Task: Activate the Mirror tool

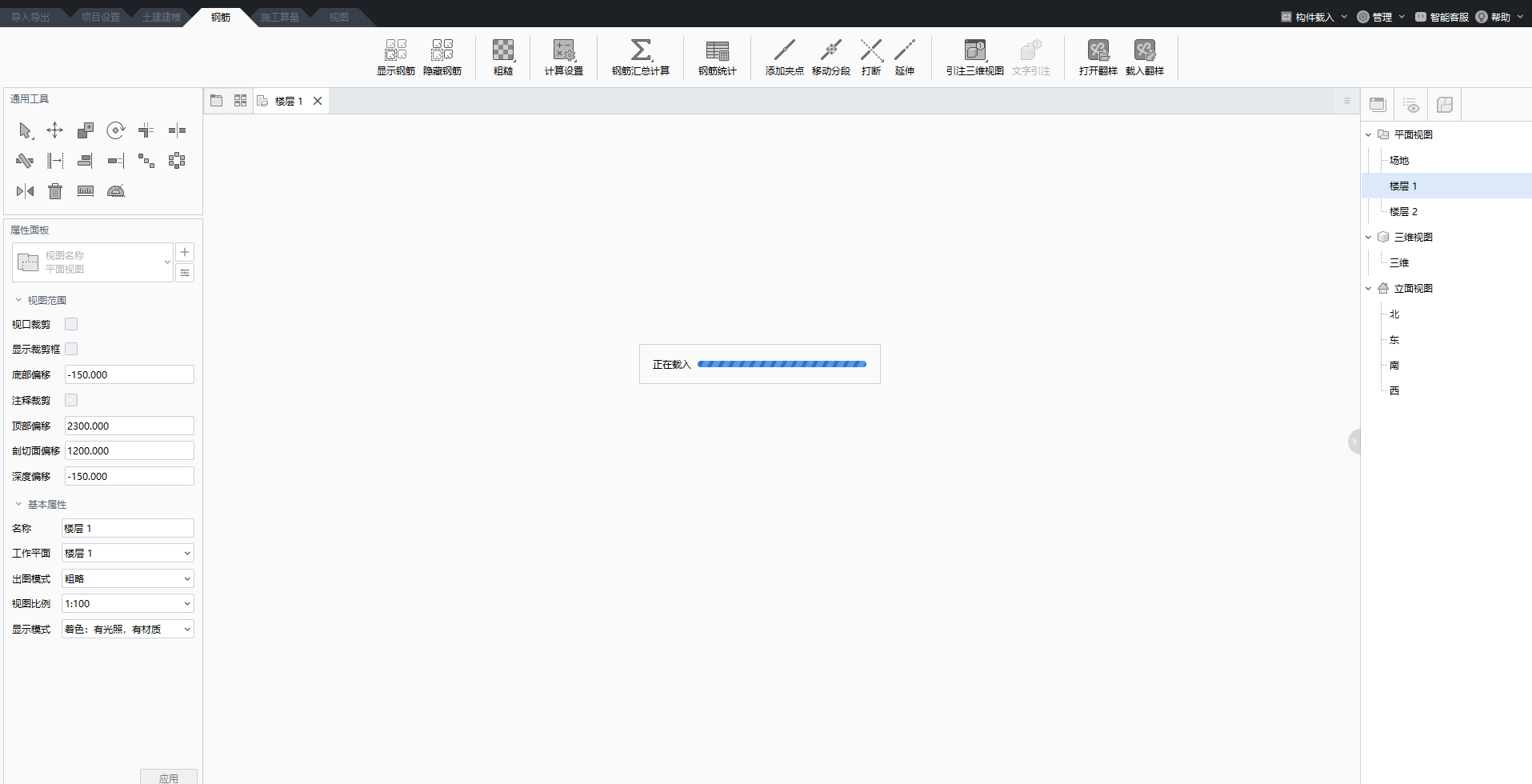Action: 25,191
